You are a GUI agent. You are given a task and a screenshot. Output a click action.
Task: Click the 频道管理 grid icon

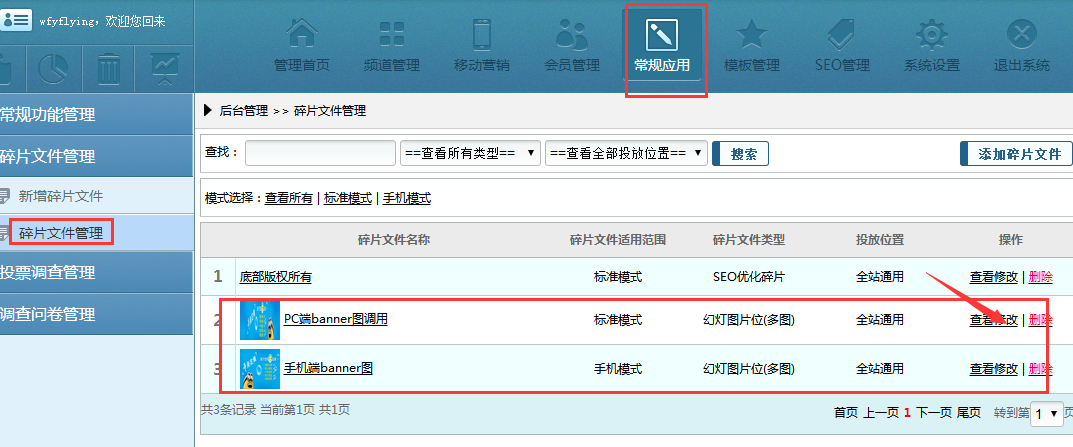tap(391, 37)
